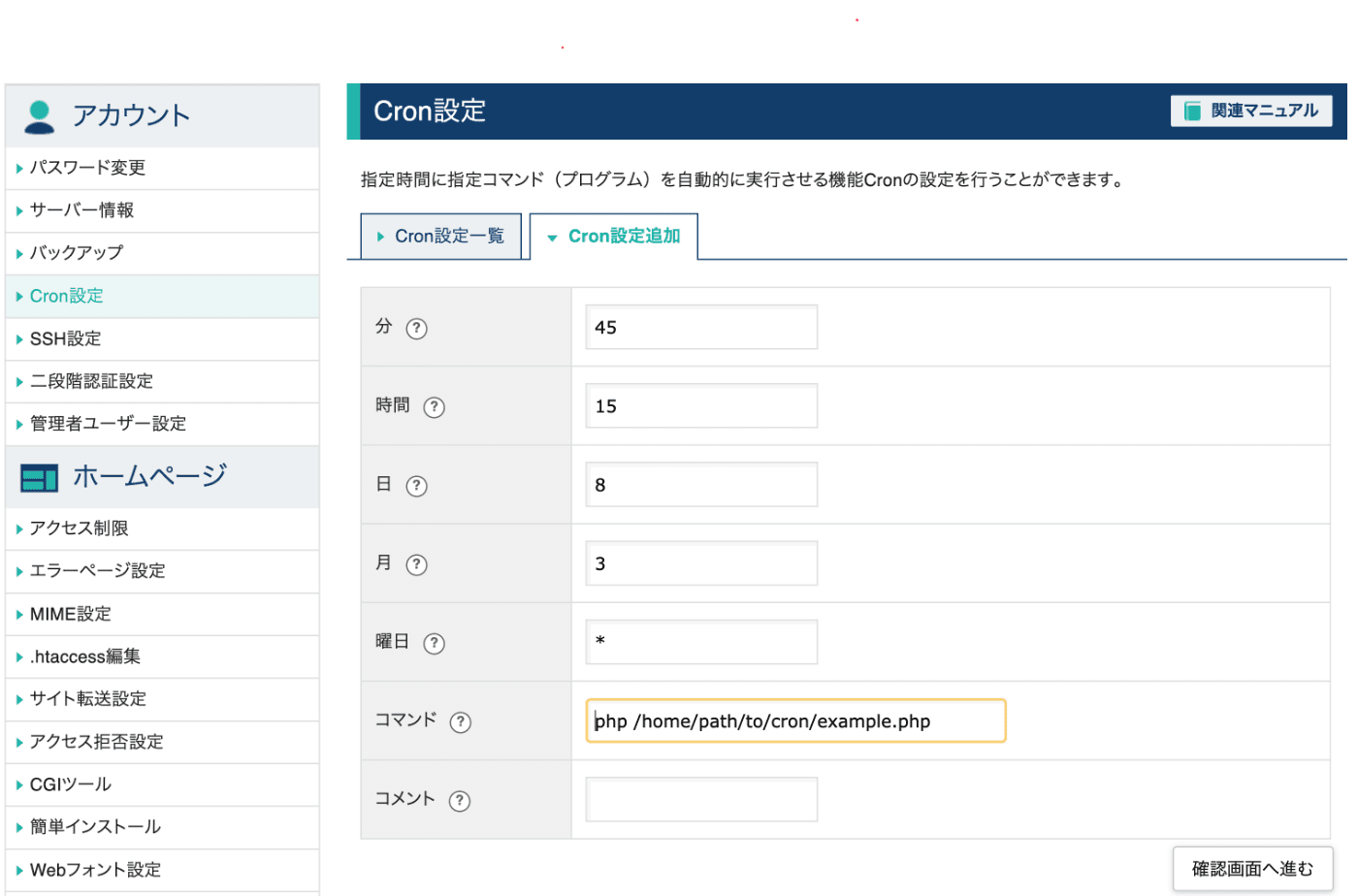Open Webフォント設定 in the sidebar
The width and height of the screenshot is (1358, 896).
162,870
